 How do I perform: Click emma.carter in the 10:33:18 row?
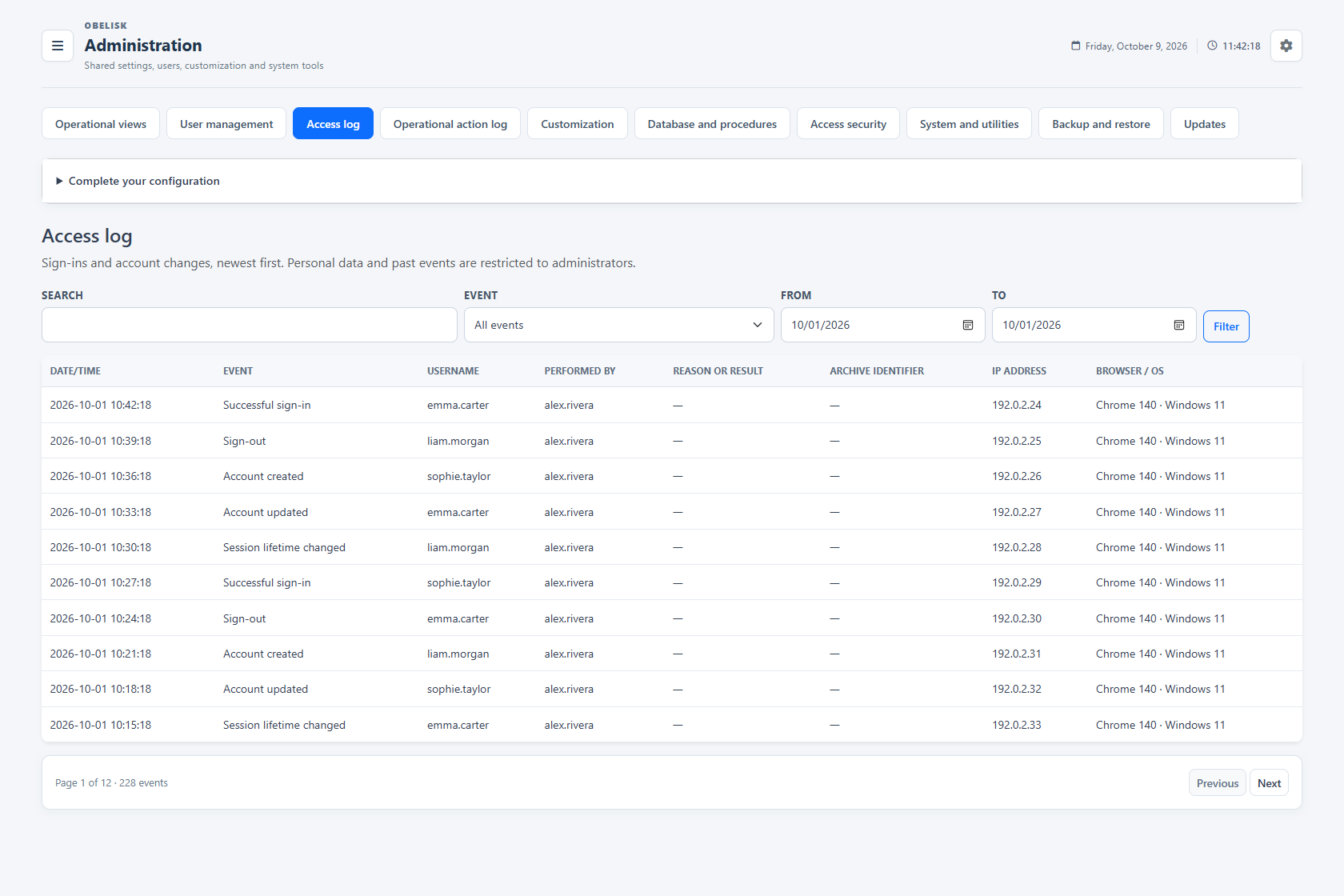[x=458, y=512]
